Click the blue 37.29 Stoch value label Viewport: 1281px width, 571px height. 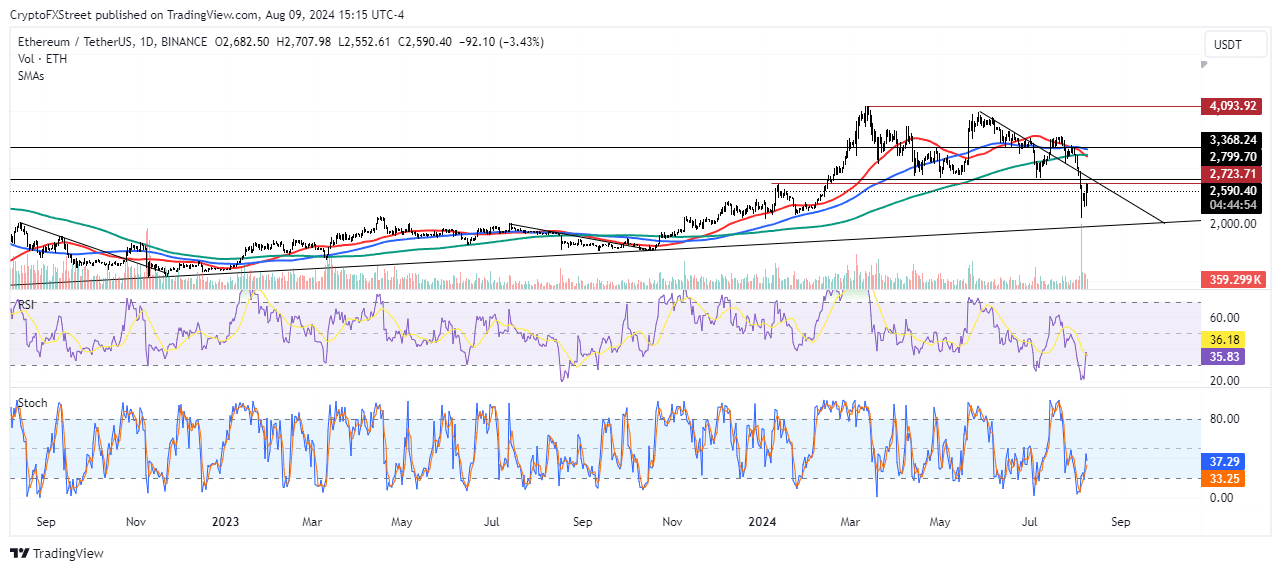tap(1224, 460)
